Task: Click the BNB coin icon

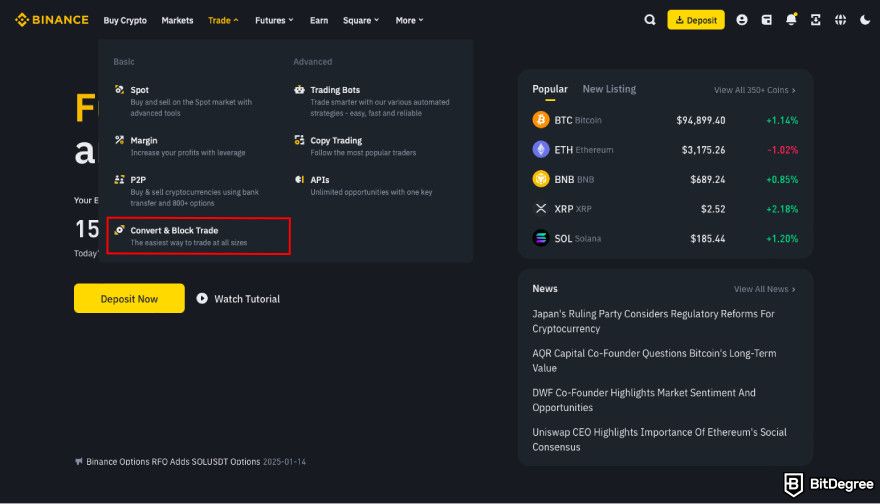Action: tap(540, 179)
